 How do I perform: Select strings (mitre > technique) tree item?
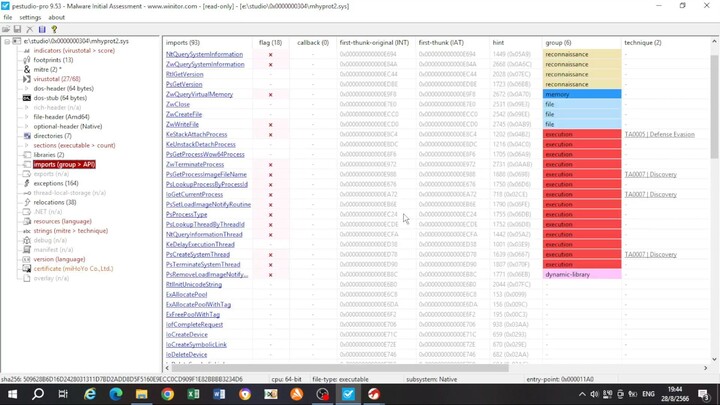click(x=71, y=231)
